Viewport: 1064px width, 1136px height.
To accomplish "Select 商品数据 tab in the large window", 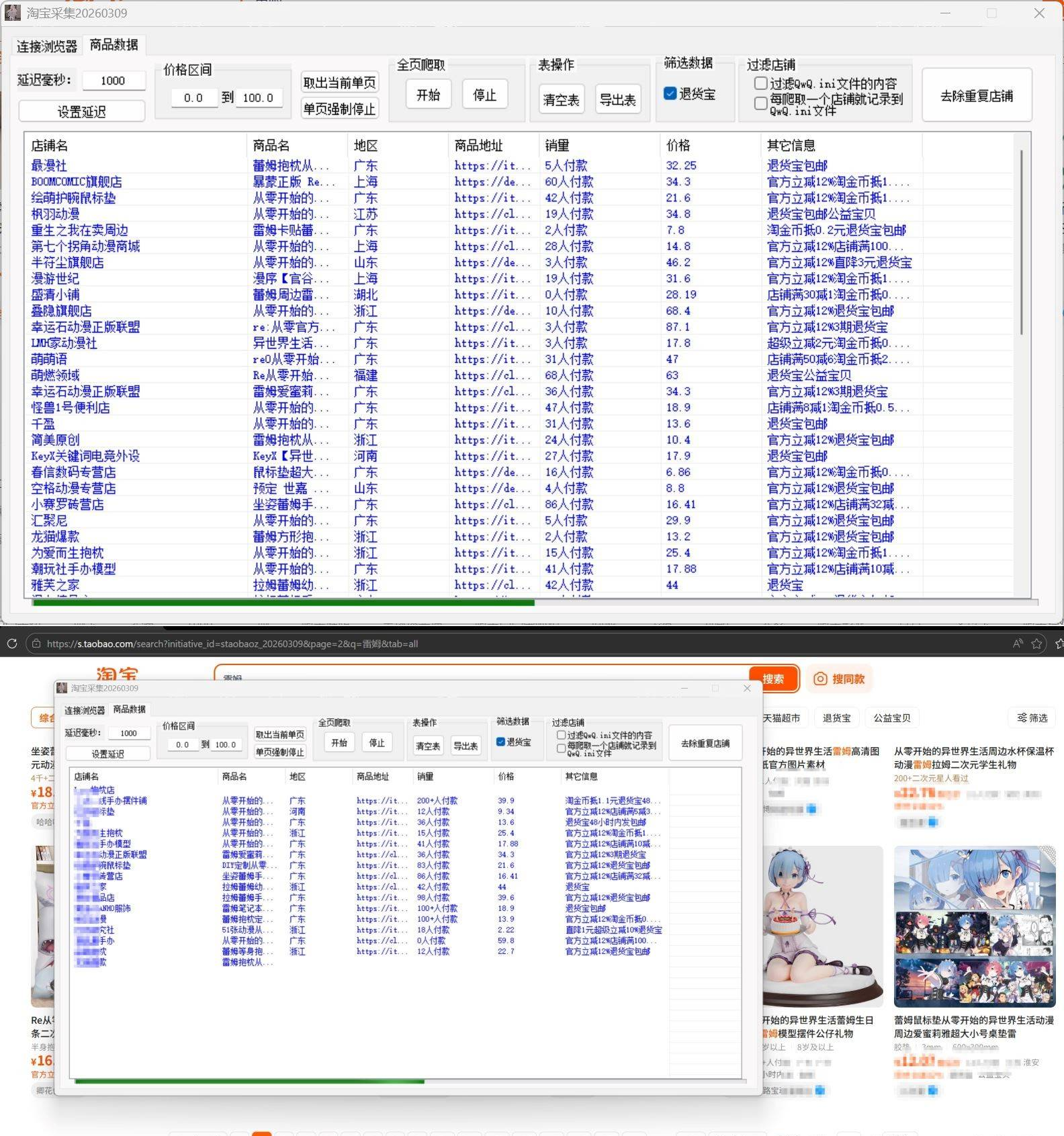I will coord(114,45).
